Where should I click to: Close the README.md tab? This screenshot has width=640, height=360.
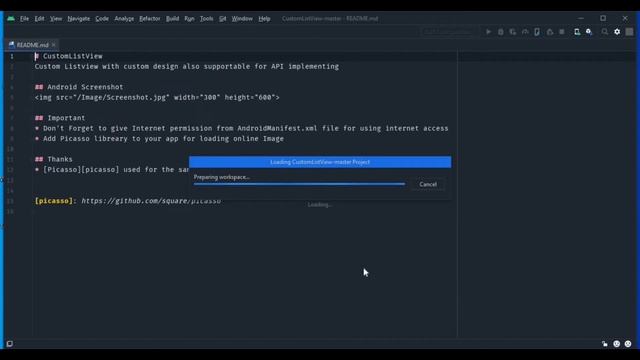tap(53, 45)
